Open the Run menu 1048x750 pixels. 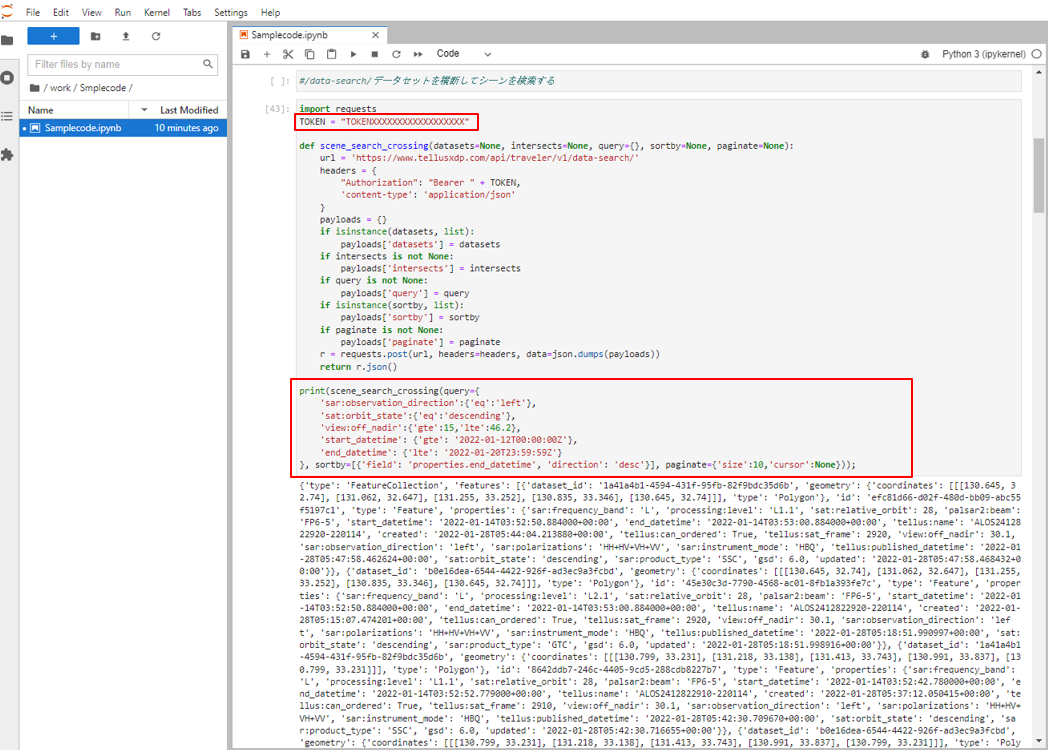[122, 12]
